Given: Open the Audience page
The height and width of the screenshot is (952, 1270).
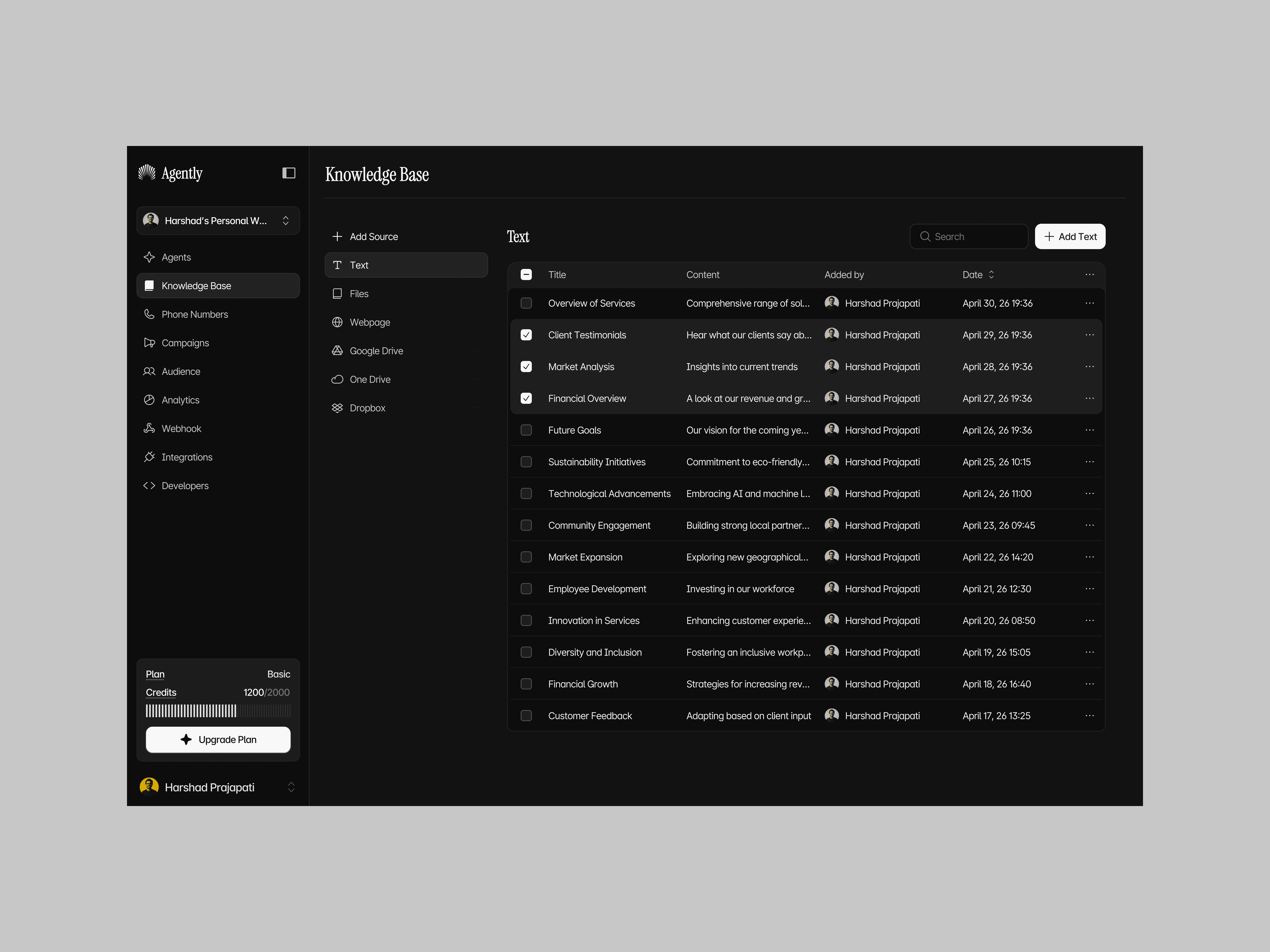Looking at the screenshot, I should (218, 371).
